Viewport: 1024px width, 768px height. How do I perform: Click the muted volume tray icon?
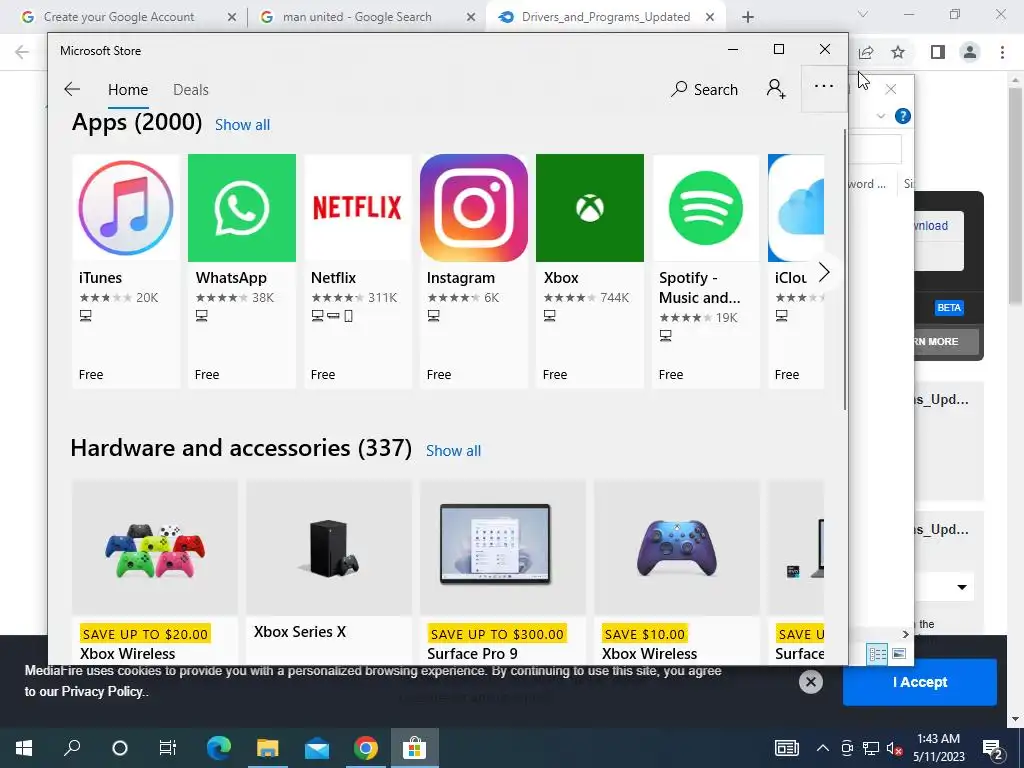point(895,748)
